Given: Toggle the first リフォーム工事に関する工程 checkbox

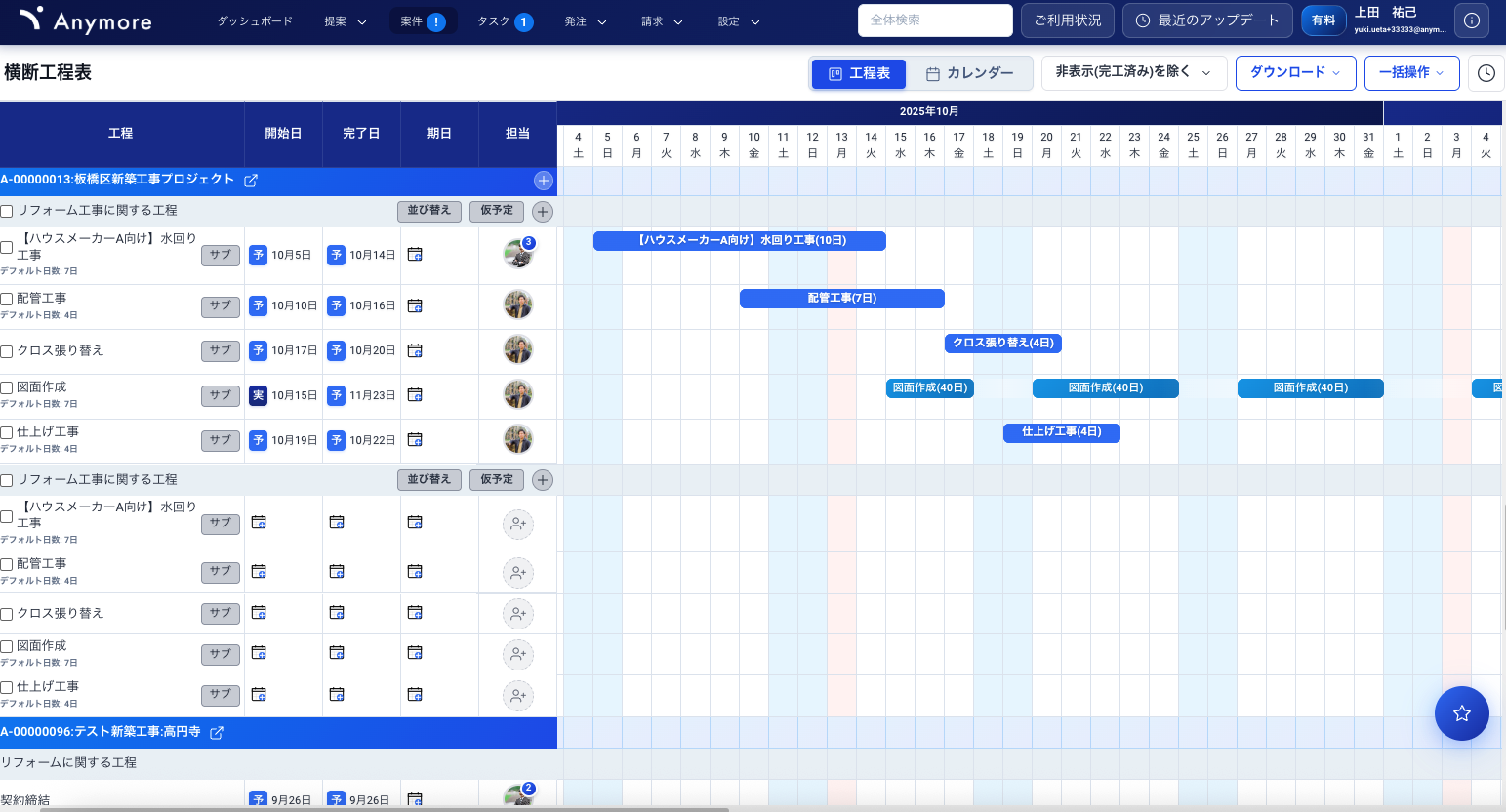Looking at the screenshot, I should 7,211.
